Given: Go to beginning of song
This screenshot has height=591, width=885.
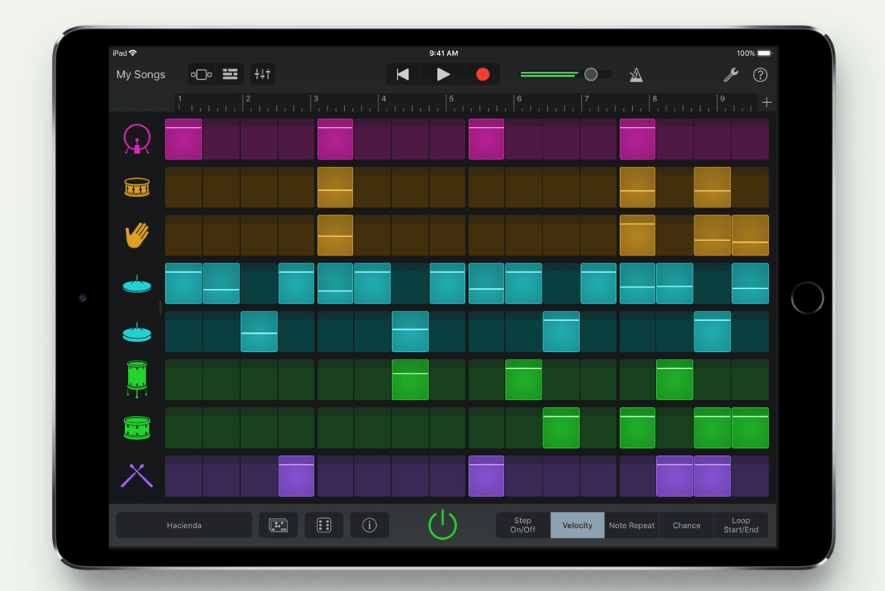Looking at the screenshot, I should 402,75.
